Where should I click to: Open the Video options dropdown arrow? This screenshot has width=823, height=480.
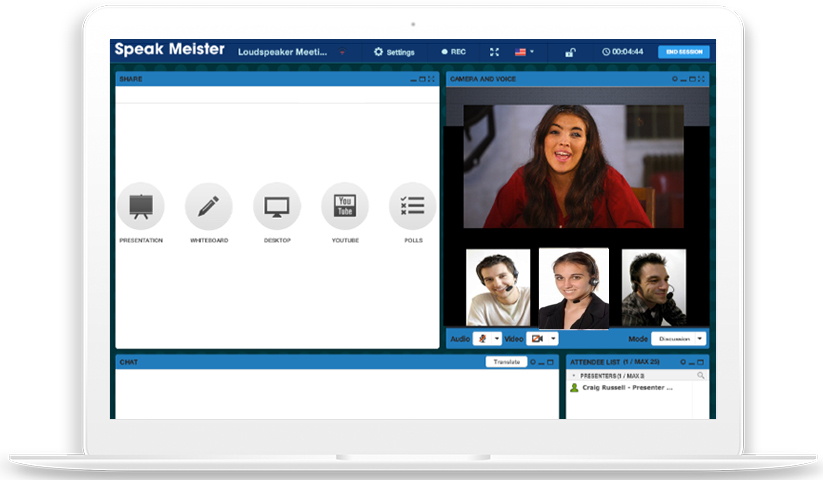[553, 339]
